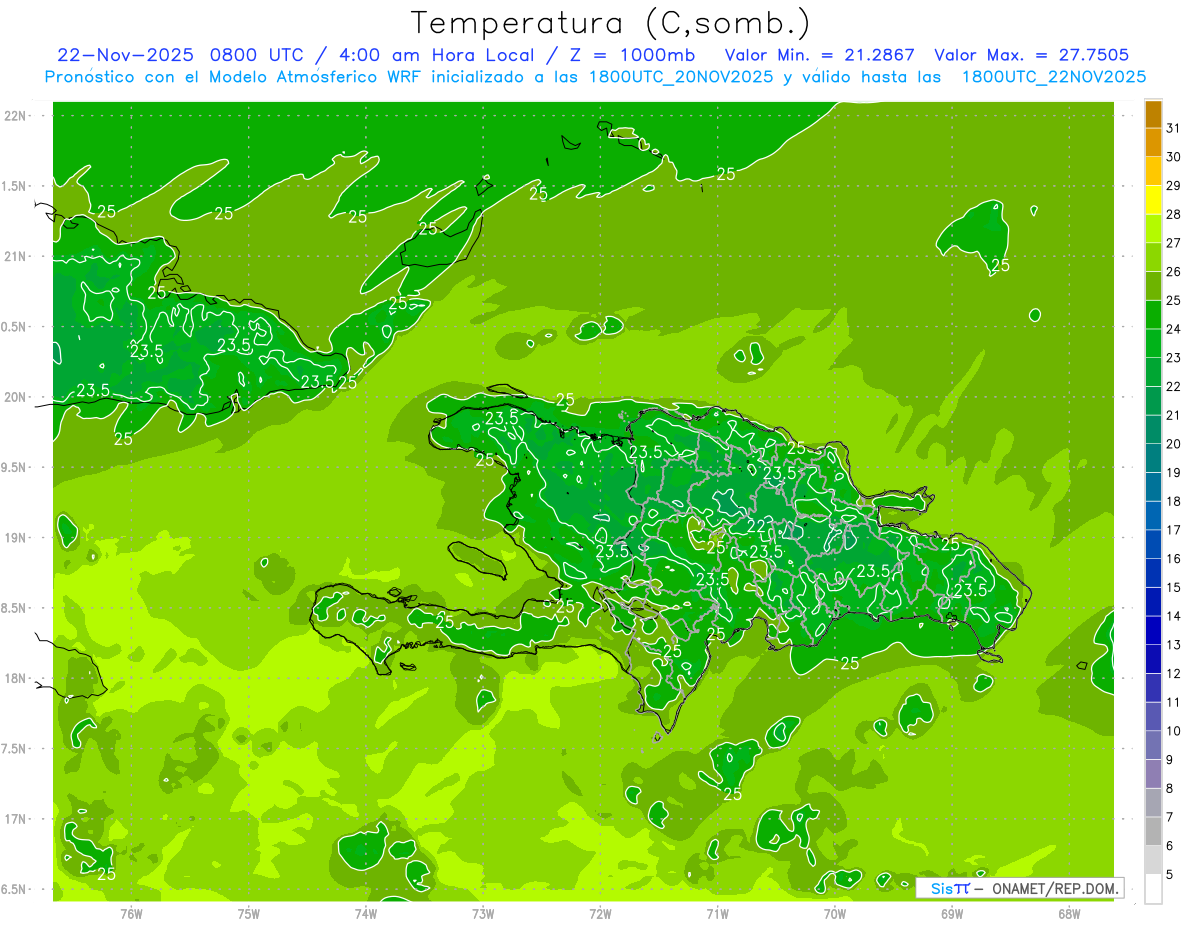Click the "21N" latitude axis label
The width and height of the screenshot is (1200, 927).
tap(16, 256)
